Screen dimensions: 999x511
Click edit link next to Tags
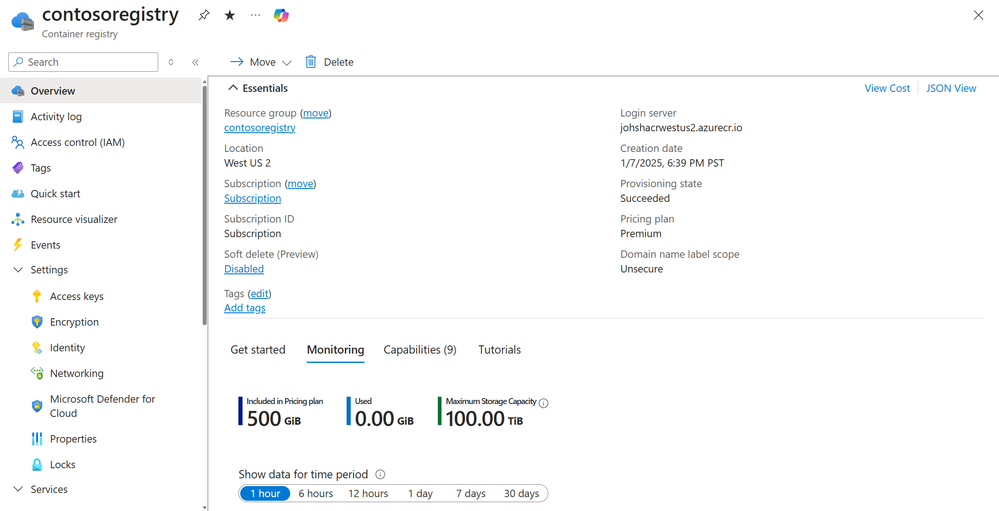click(x=259, y=294)
